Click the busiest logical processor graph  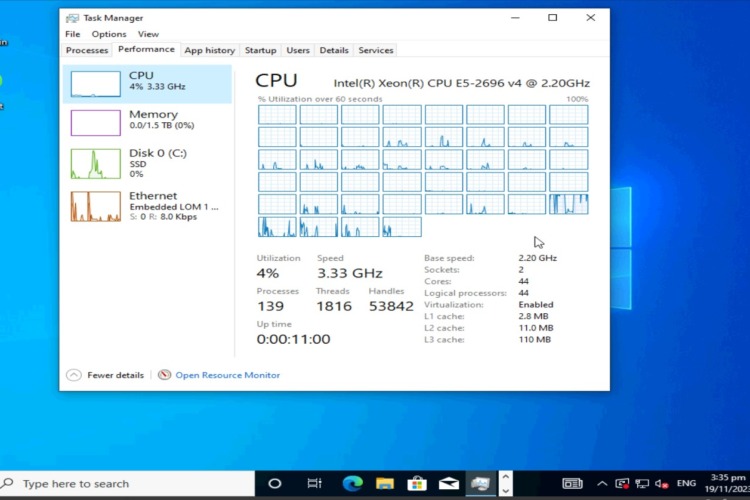569,204
